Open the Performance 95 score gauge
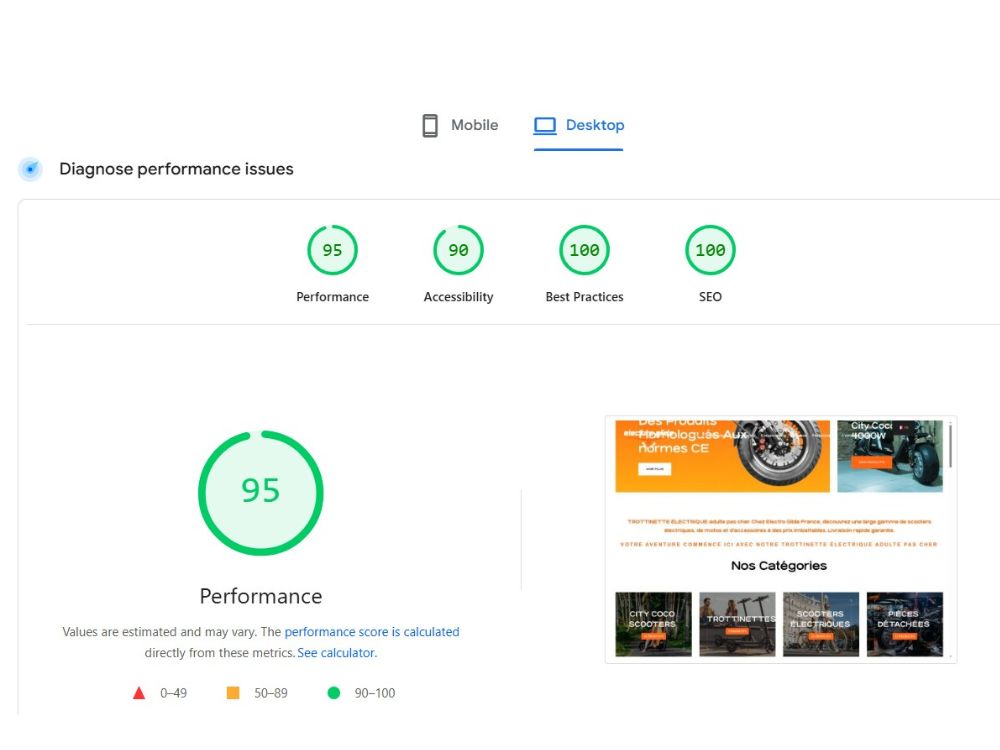Image resolution: width=1000 pixels, height=750 pixels. click(x=332, y=250)
